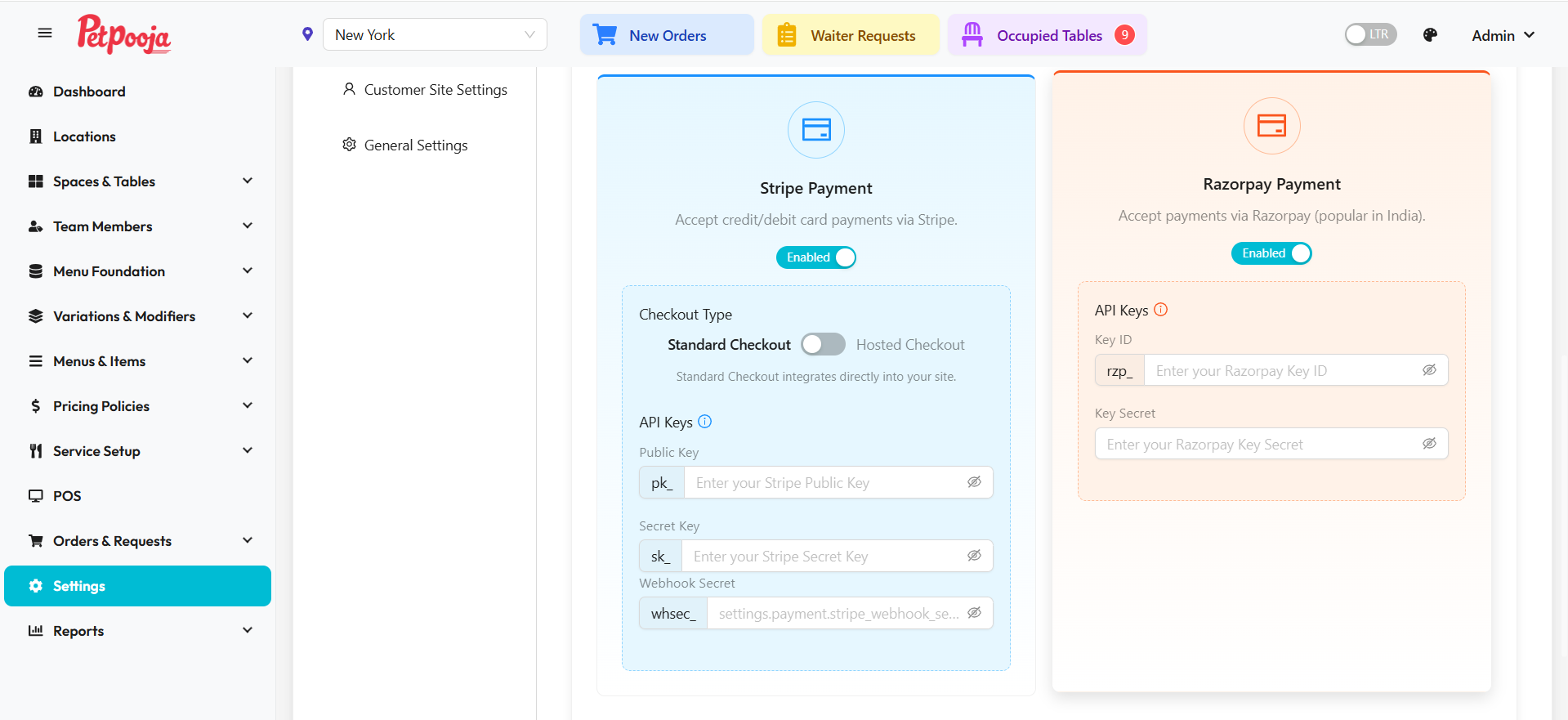
Task: Click the Spaces & Tables grid icon
Action: [x=36, y=181]
